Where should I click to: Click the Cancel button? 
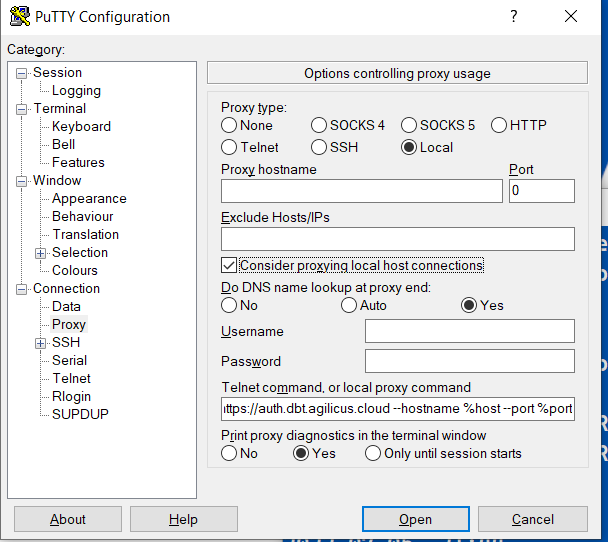point(533,519)
